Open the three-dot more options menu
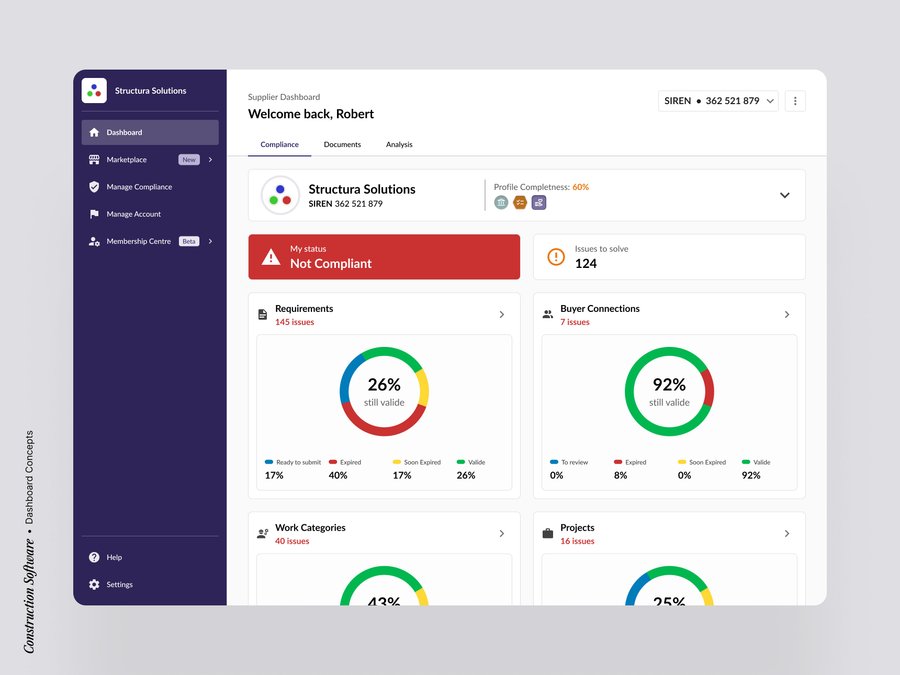900x675 pixels. [x=795, y=101]
